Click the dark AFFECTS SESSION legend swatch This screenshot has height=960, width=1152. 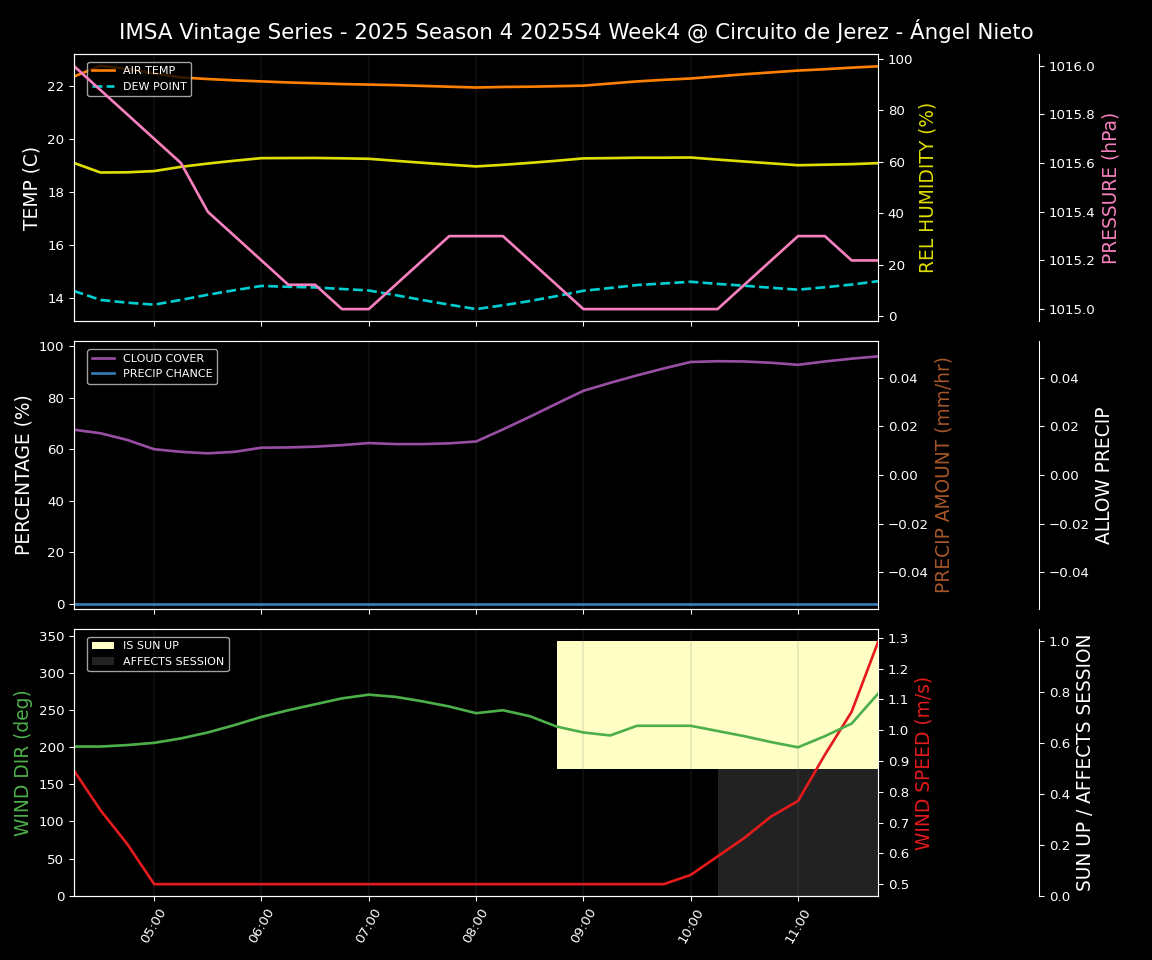pyautogui.click(x=103, y=661)
